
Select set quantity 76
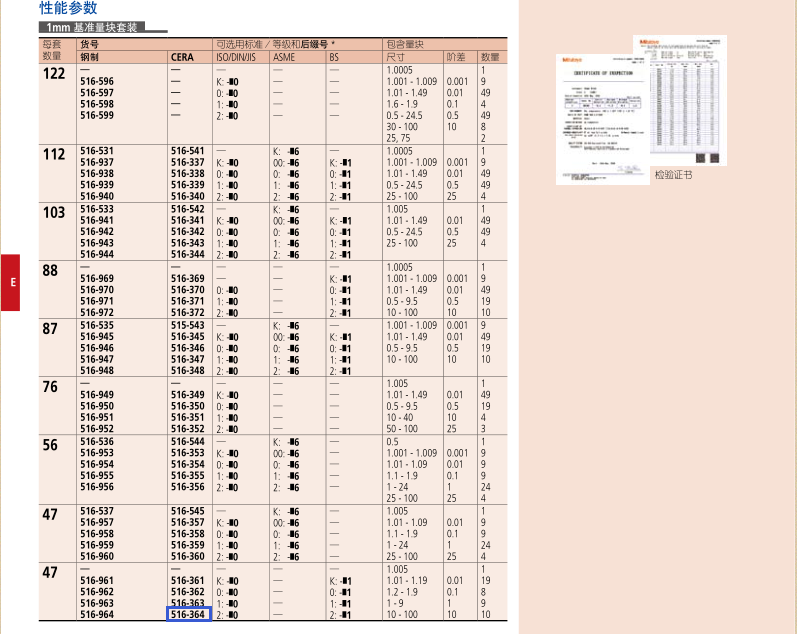pyautogui.click(x=50, y=387)
